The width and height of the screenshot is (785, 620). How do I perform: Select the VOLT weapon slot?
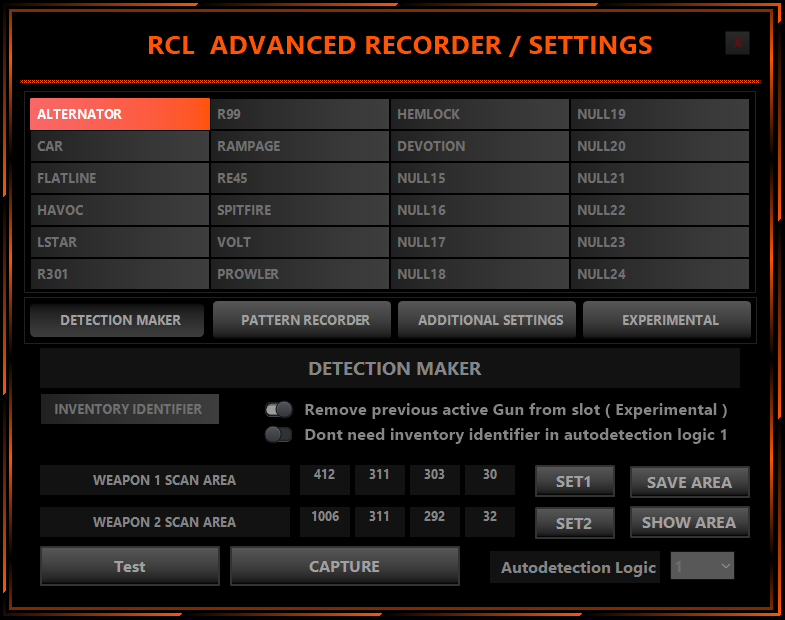[x=300, y=242]
